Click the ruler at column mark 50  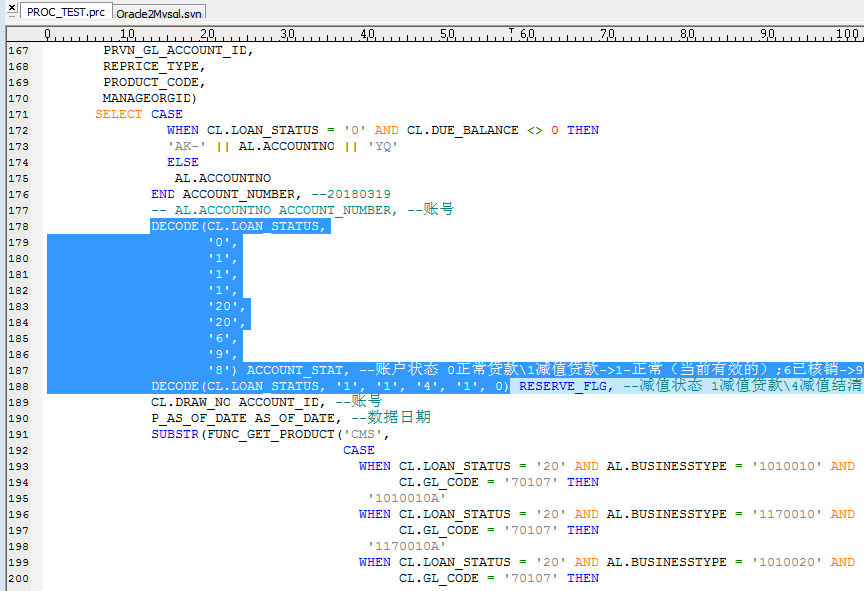[447, 34]
